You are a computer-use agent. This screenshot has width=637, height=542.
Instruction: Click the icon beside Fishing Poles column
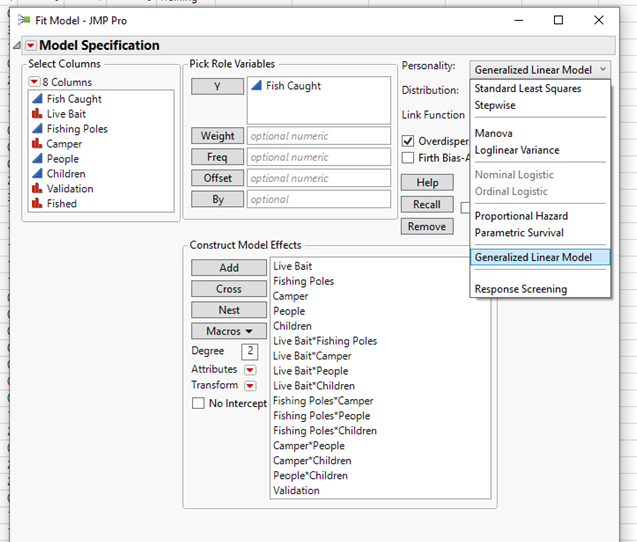[x=38, y=129]
